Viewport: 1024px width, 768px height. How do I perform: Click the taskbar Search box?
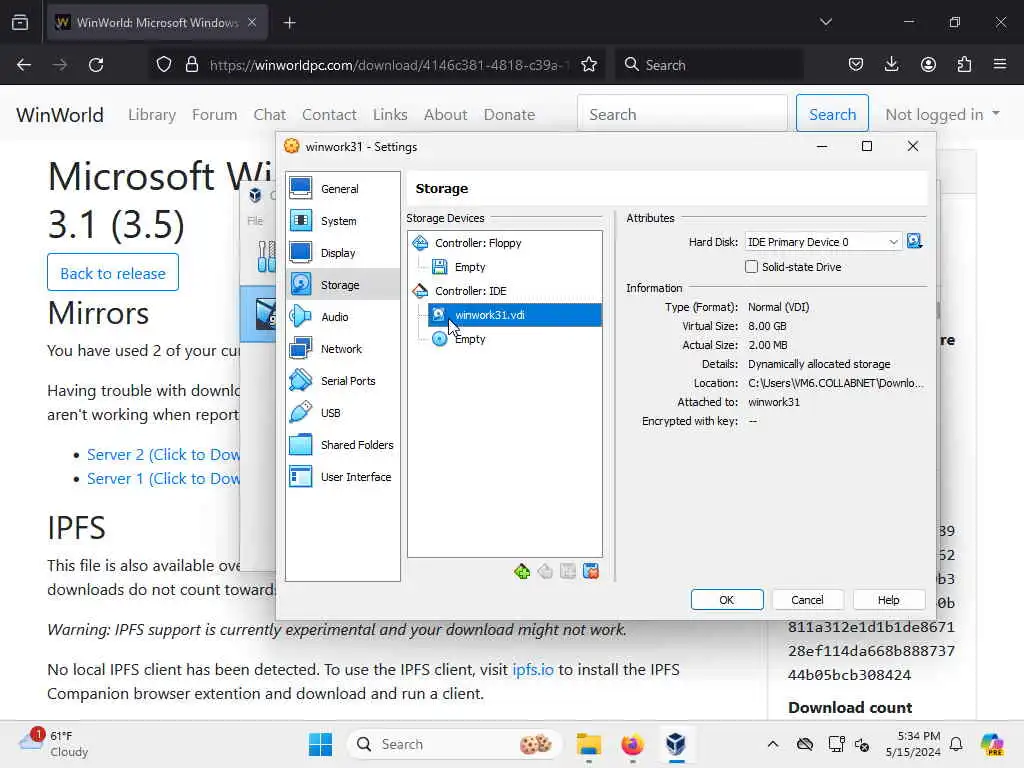pyautogui.click(x=455, y=744)
